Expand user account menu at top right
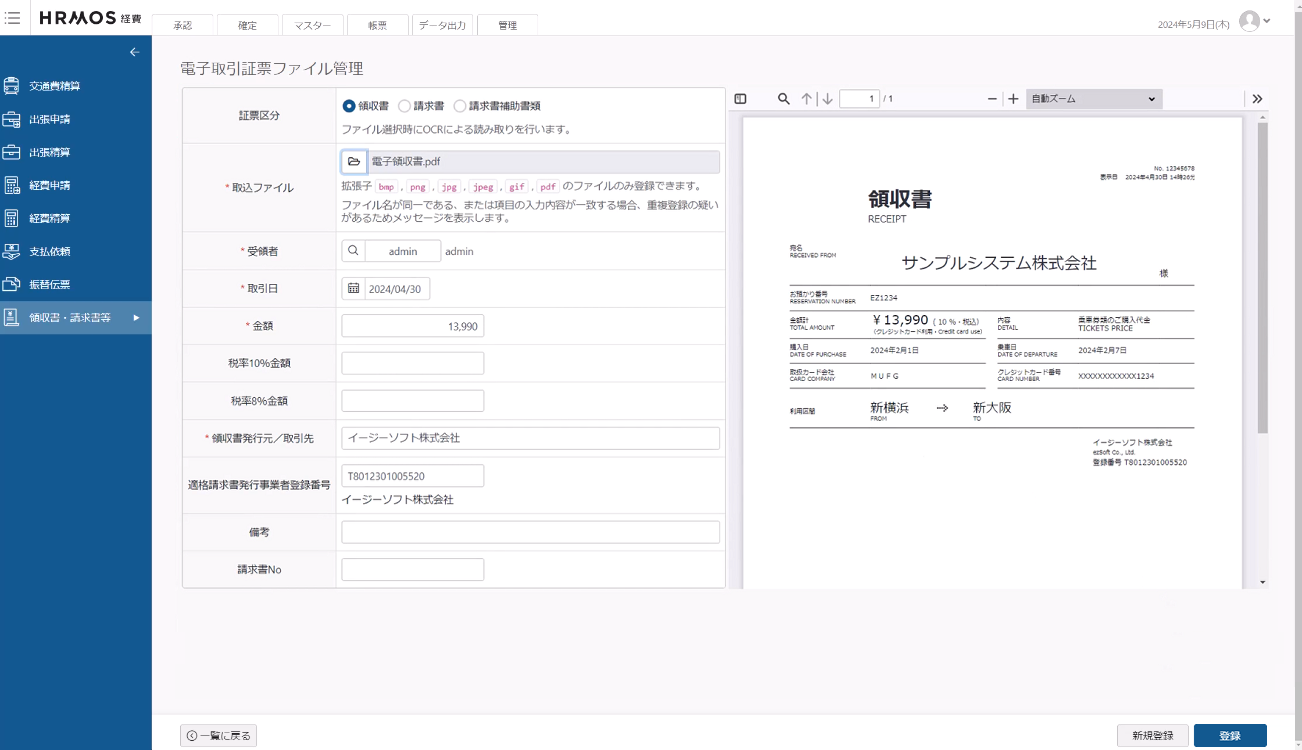Viewport: 1302px width, 750px height. pyautogui.click(x=1254, y=21)
